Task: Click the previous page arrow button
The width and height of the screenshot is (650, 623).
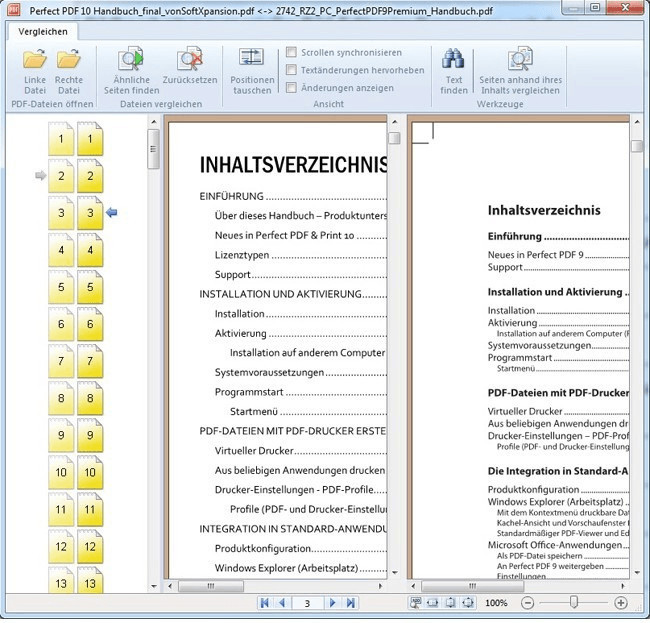Action: coord(282,603)
